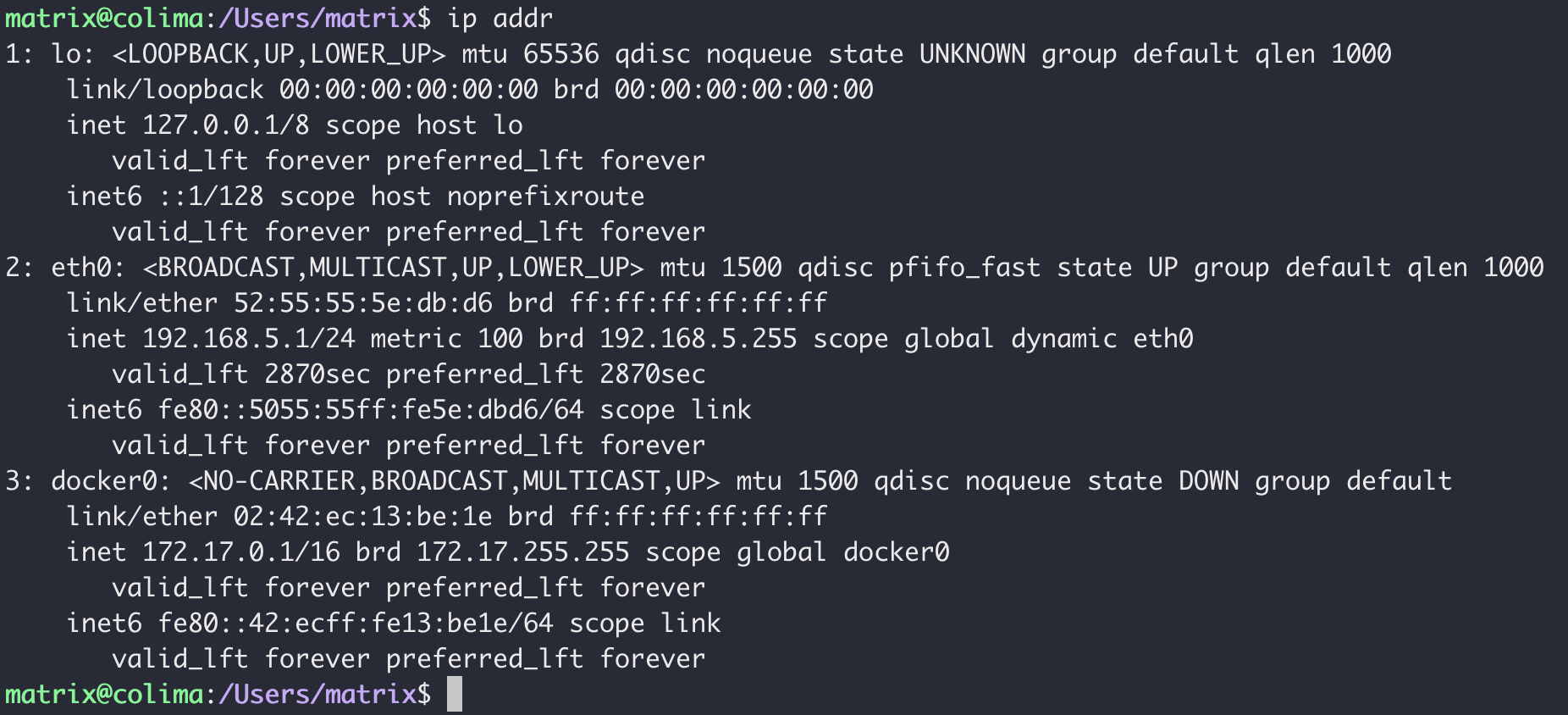Click the IPv6 address fe80::5055:55ff:fe5e:dbd6/64
This screenshot has height=715, width=1568.
point(371,410)
